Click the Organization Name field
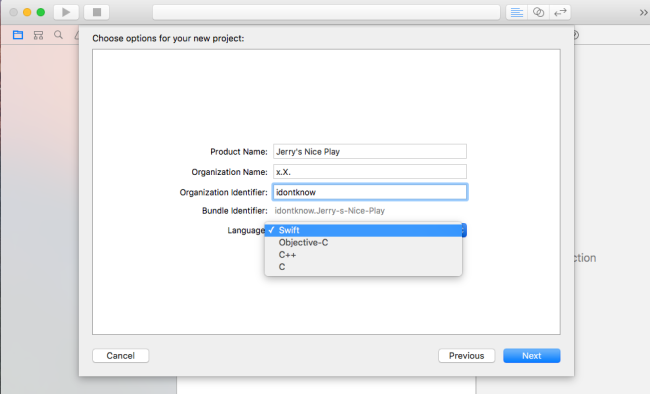The height and width of the screenshot is (394, 650). pos(370,172)
